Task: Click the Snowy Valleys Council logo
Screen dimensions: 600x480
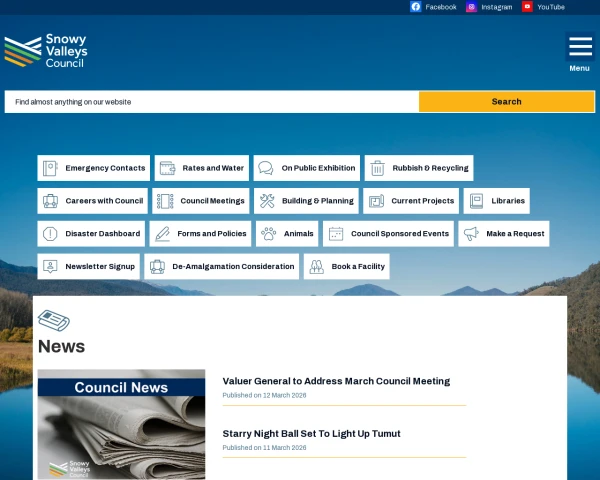Action: (x=46, y=51)
